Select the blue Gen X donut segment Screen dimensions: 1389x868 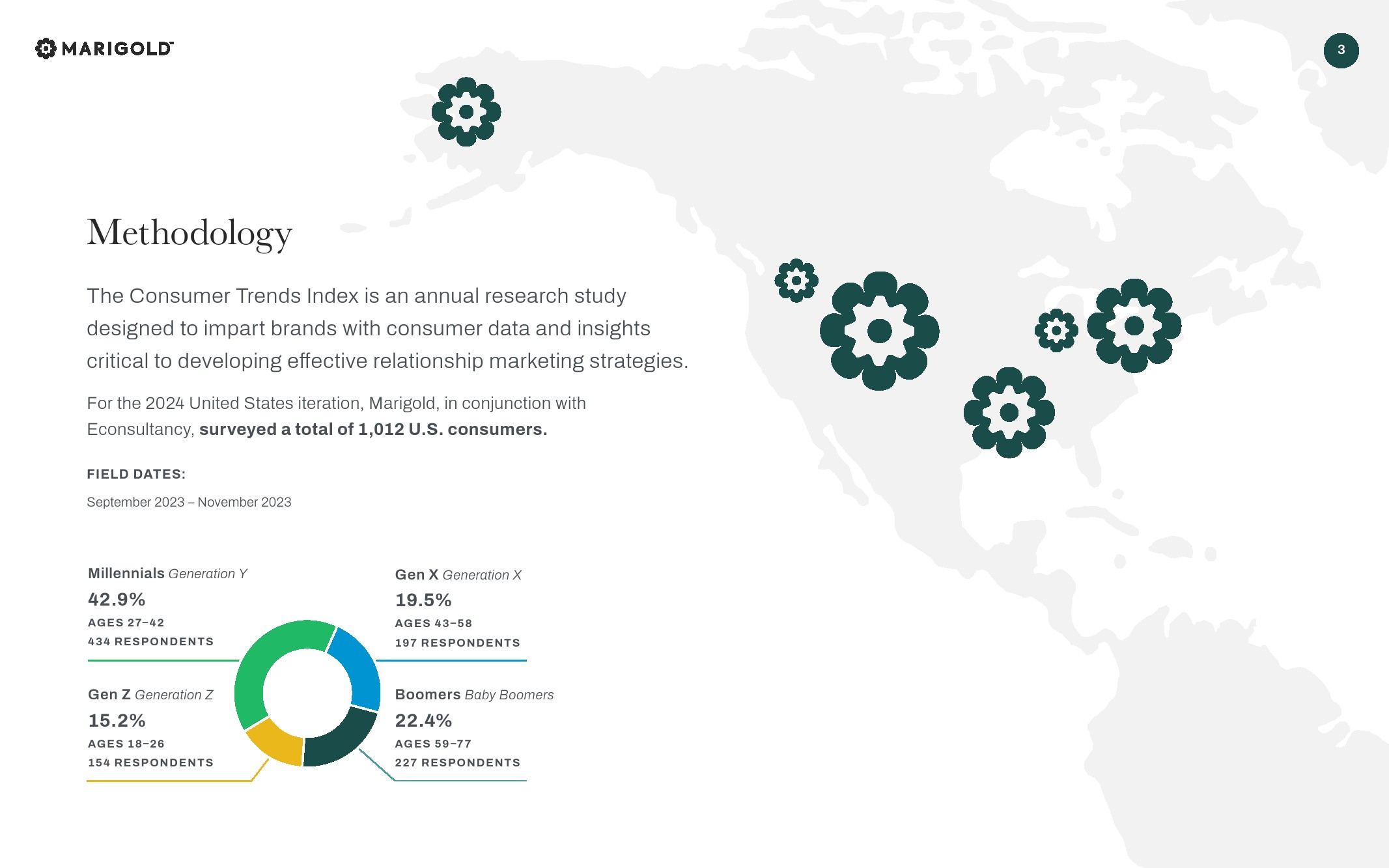tap(358, 665)
